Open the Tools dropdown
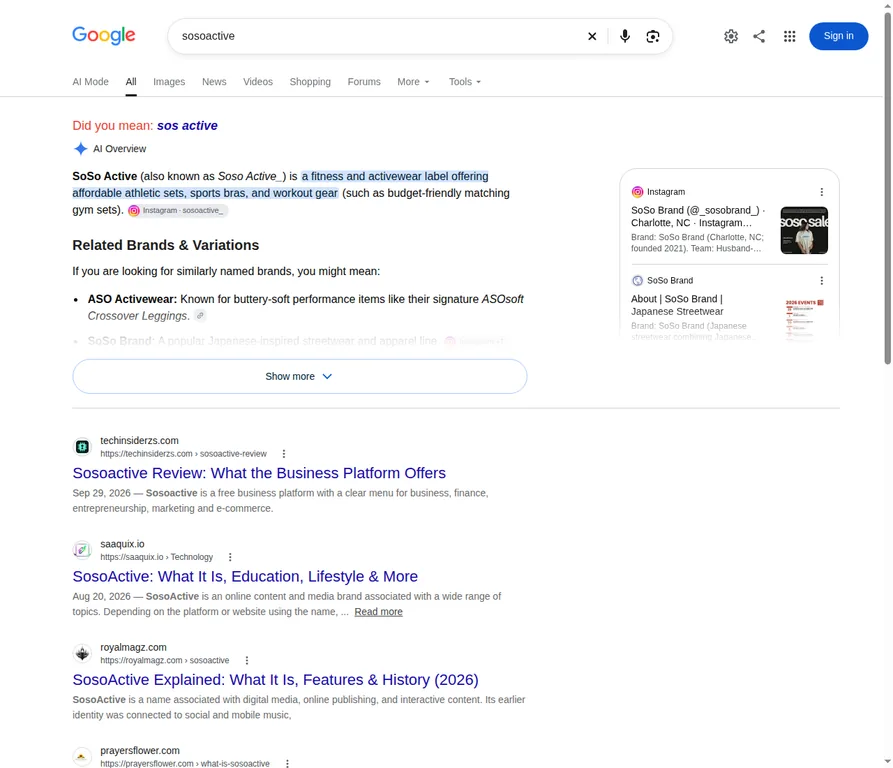 click(465, 82)
